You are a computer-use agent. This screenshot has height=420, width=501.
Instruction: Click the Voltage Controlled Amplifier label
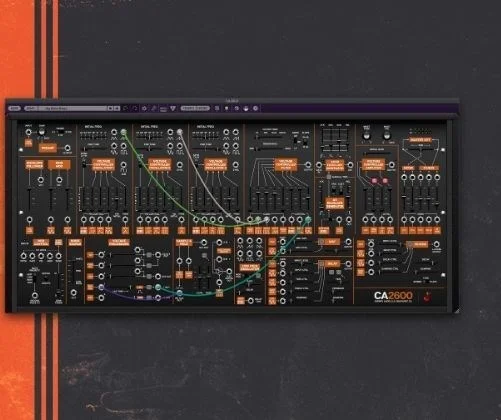[x=373, y=165]
